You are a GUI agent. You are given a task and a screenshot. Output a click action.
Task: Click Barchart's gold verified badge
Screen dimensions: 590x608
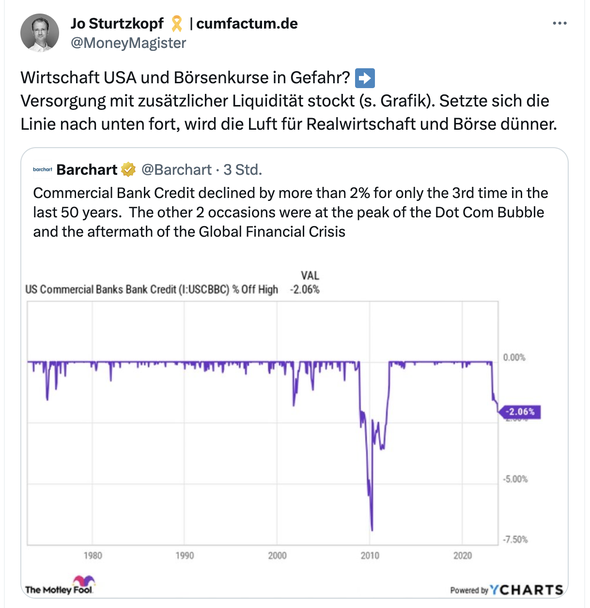[128, 169]
